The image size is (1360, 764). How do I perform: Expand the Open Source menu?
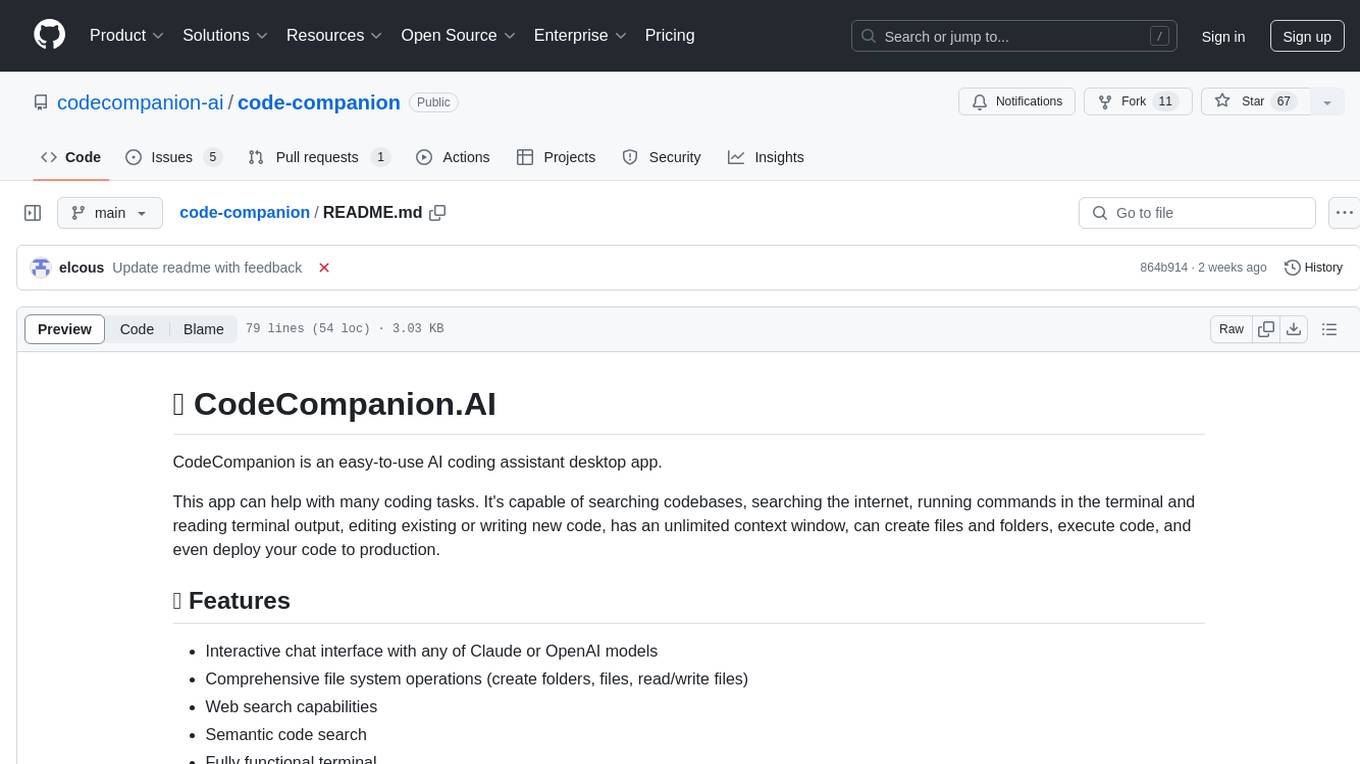tap(458, 35)
